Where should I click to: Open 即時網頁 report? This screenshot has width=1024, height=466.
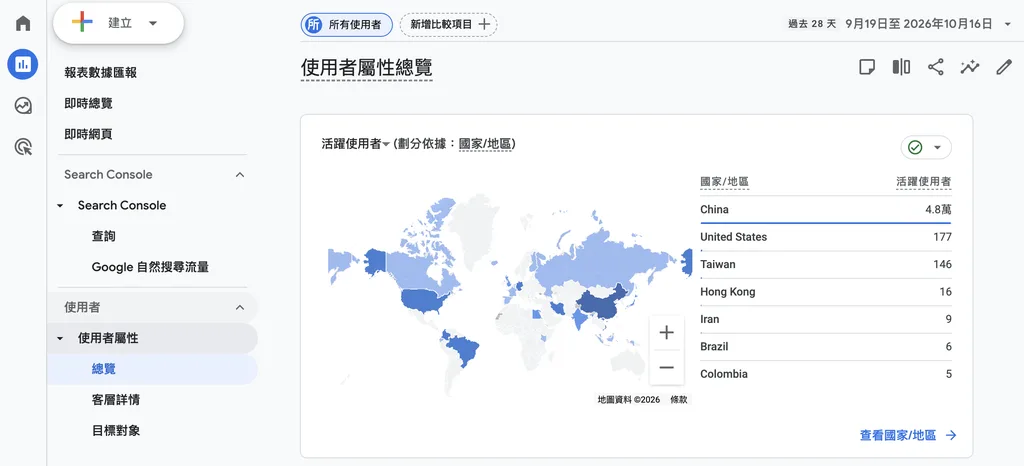[x=88, y=134]
